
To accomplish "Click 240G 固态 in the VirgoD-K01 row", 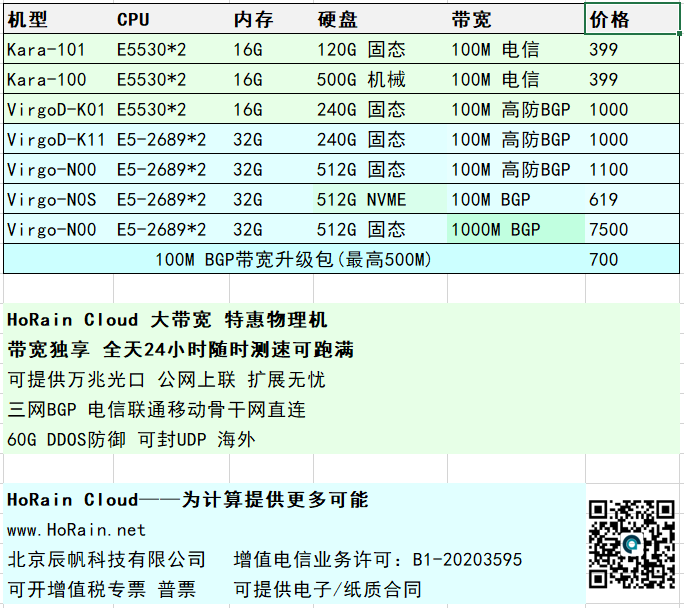I will [x=380, y=109].
